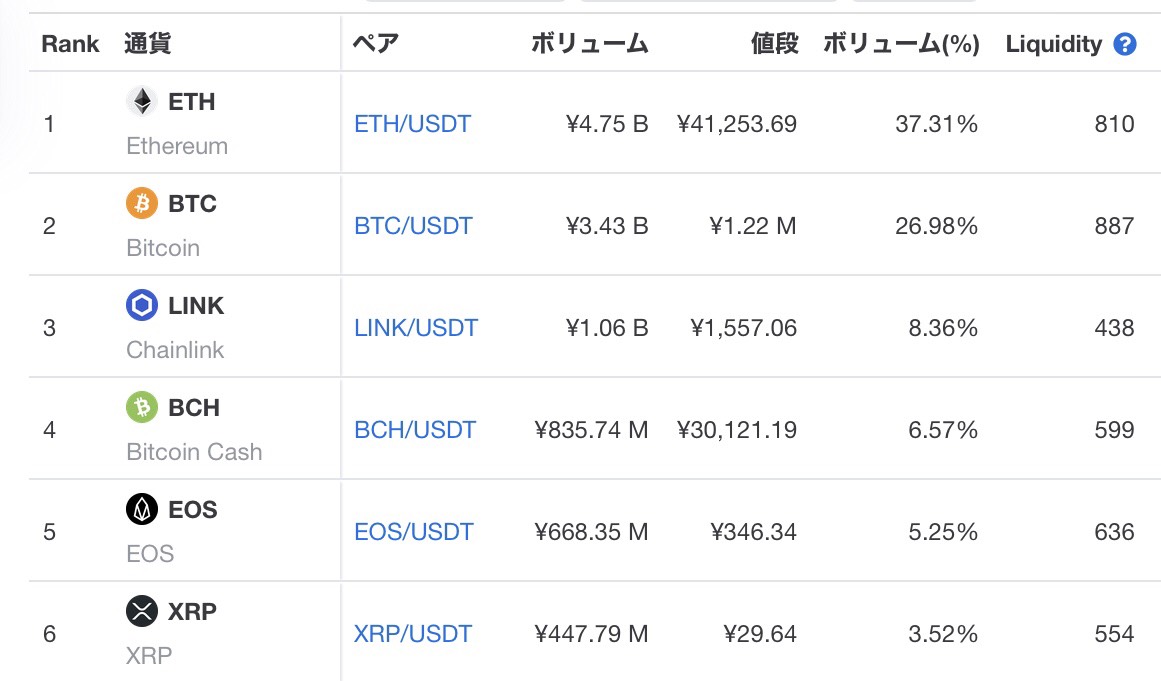This screenshot has height=681, width=1161.
Task: Click the Ethereum coin icon
Action: [x=141, y=101]
